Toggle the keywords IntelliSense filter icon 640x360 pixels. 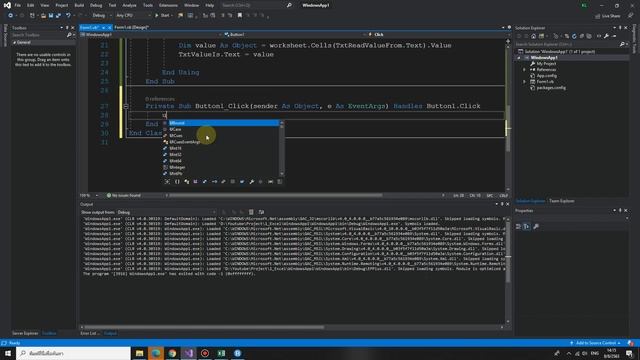point(270,182)
